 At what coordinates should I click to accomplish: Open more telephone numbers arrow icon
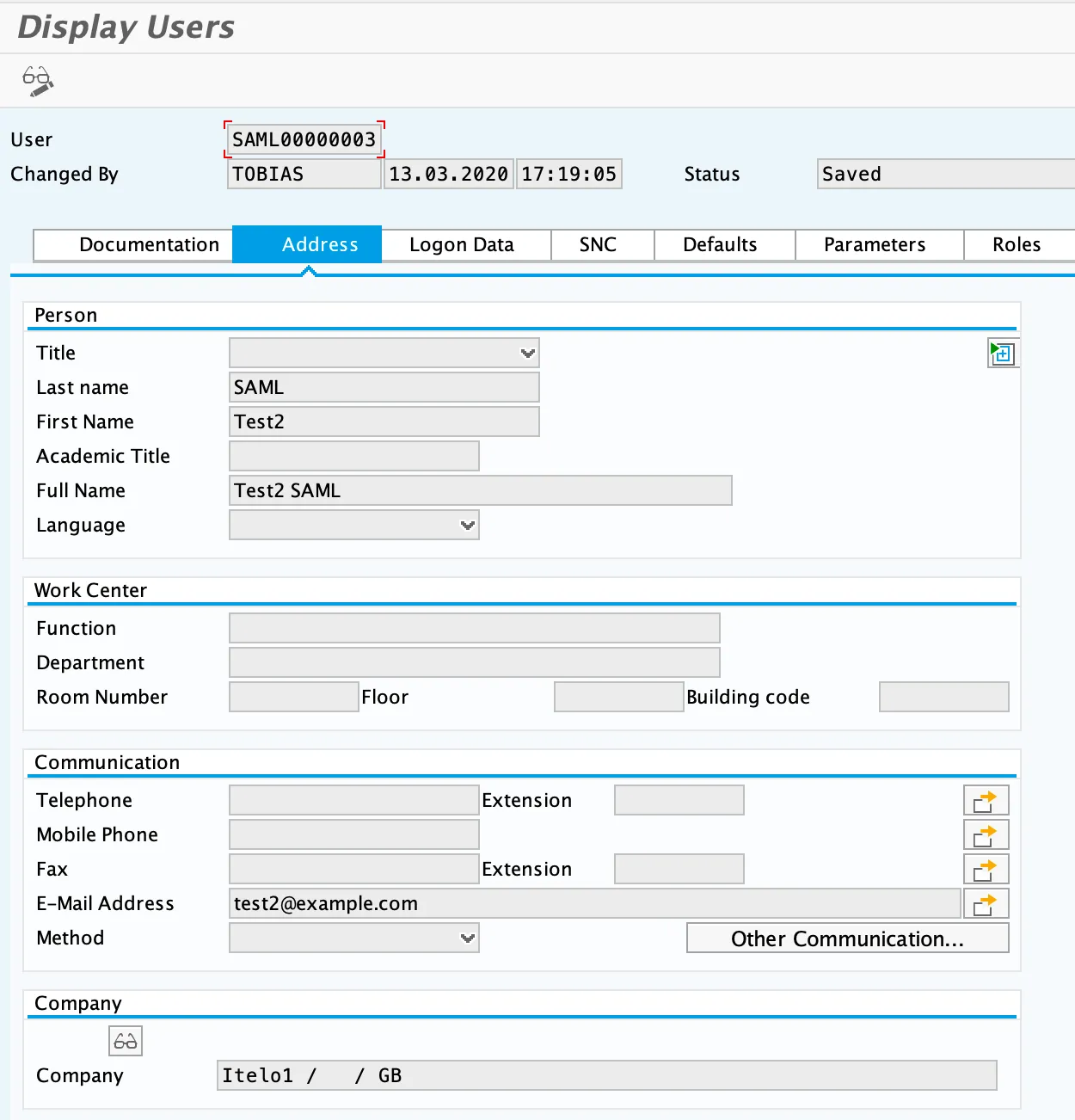click(985, 801)
